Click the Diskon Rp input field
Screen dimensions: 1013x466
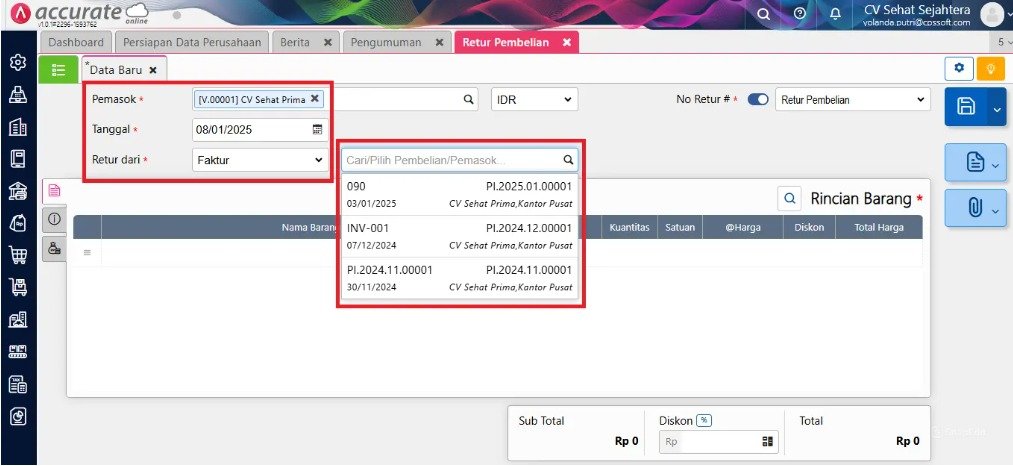pos(718,441)
